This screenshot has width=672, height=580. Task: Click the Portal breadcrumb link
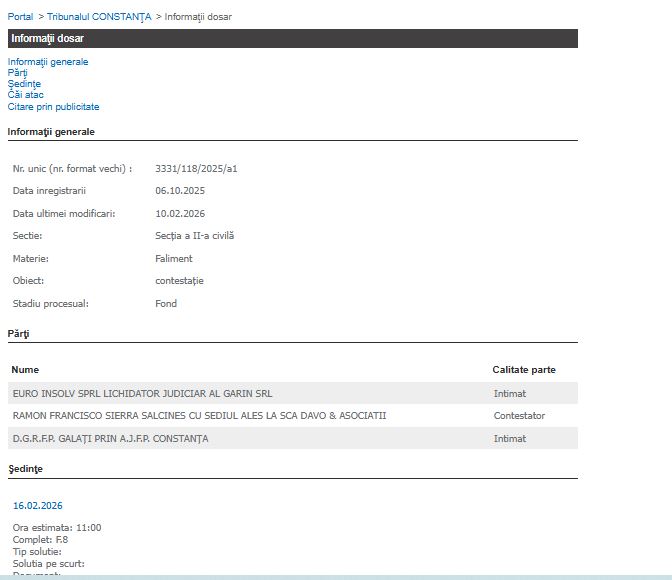click(21, 17)
